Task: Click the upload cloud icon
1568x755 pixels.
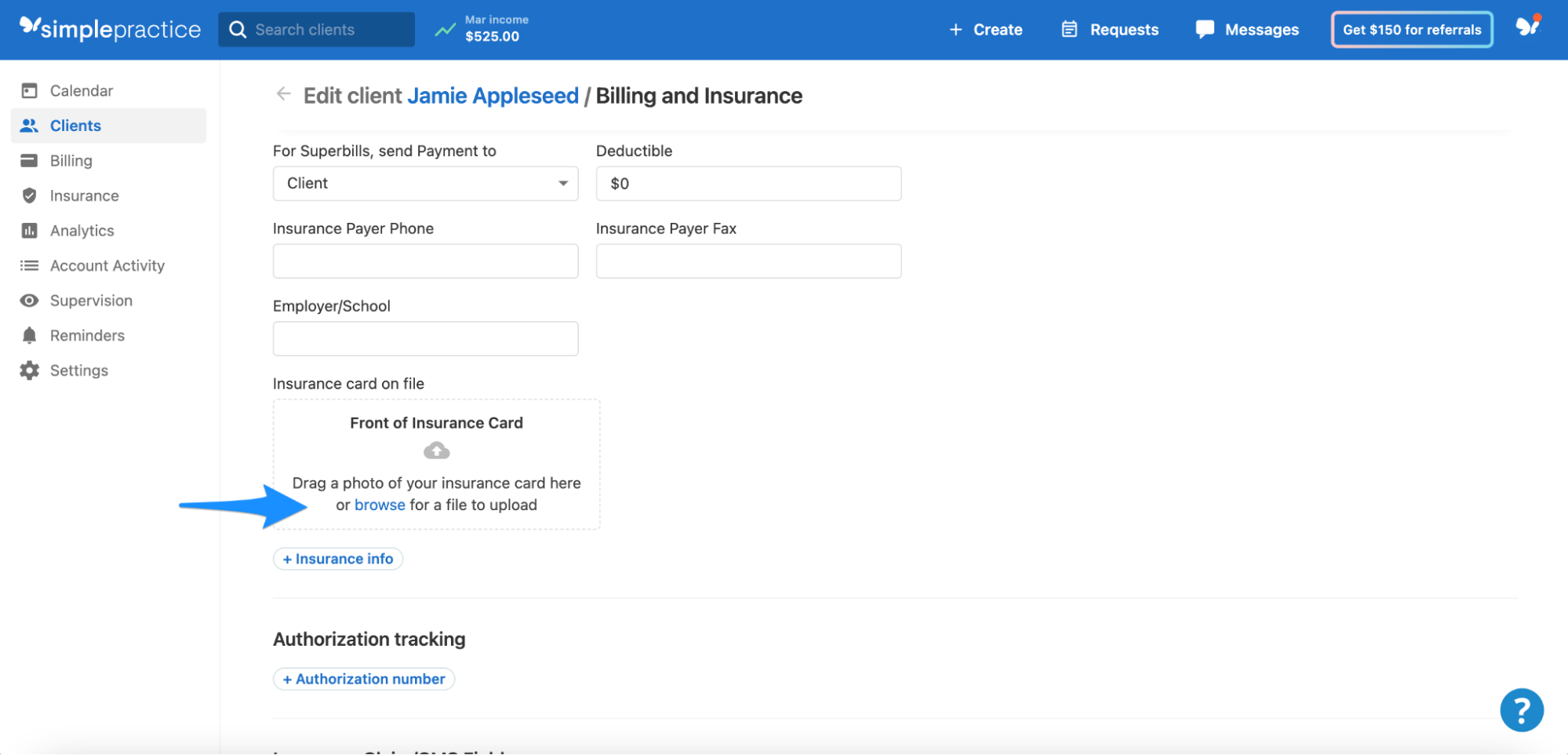Action: point(436,450)
